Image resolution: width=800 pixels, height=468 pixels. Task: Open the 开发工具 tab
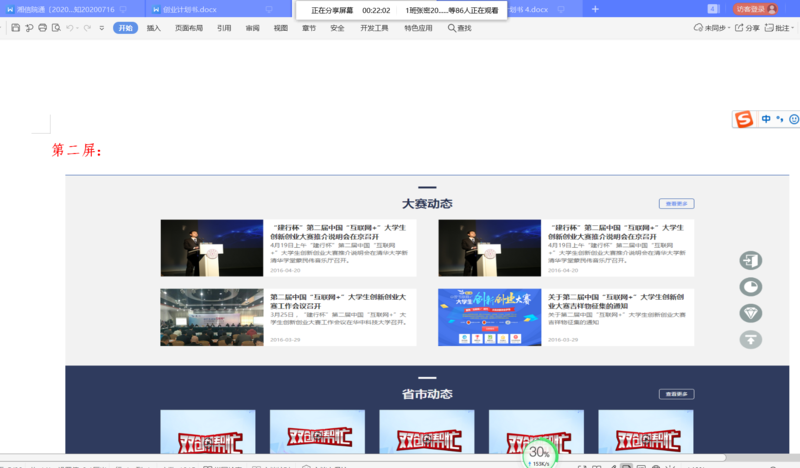(374, 28)
